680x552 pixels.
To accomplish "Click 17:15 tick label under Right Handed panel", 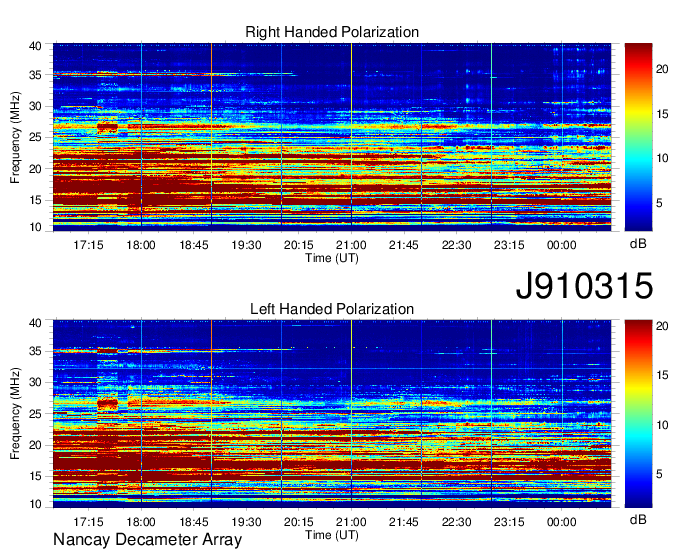I will click(x=88, y=245).
